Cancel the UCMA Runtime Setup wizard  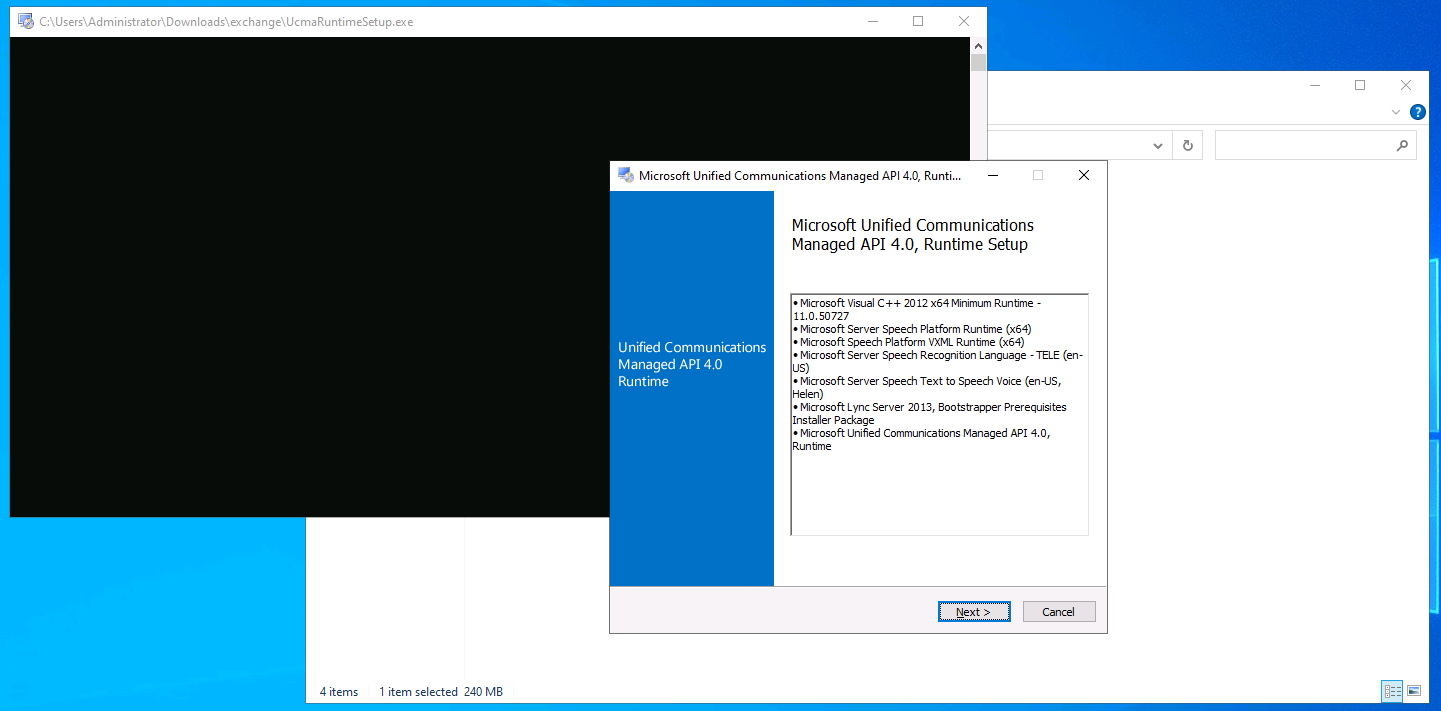(x=1059, y=612)
